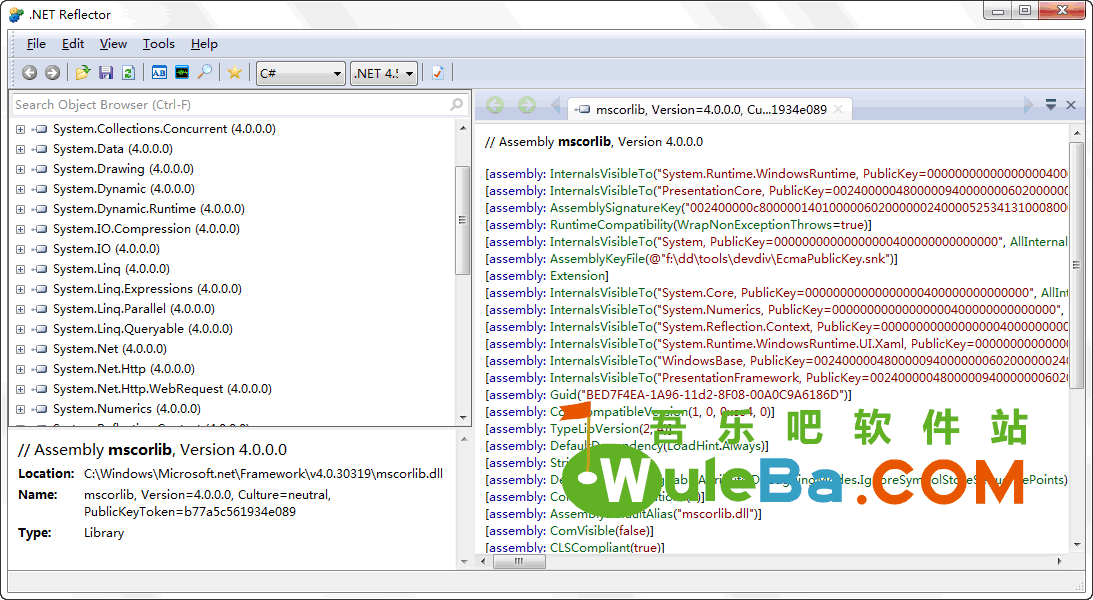The image size is (1093, 600).
Task: Click the object browser scrollbar down arrow
Action: [463, 418]
